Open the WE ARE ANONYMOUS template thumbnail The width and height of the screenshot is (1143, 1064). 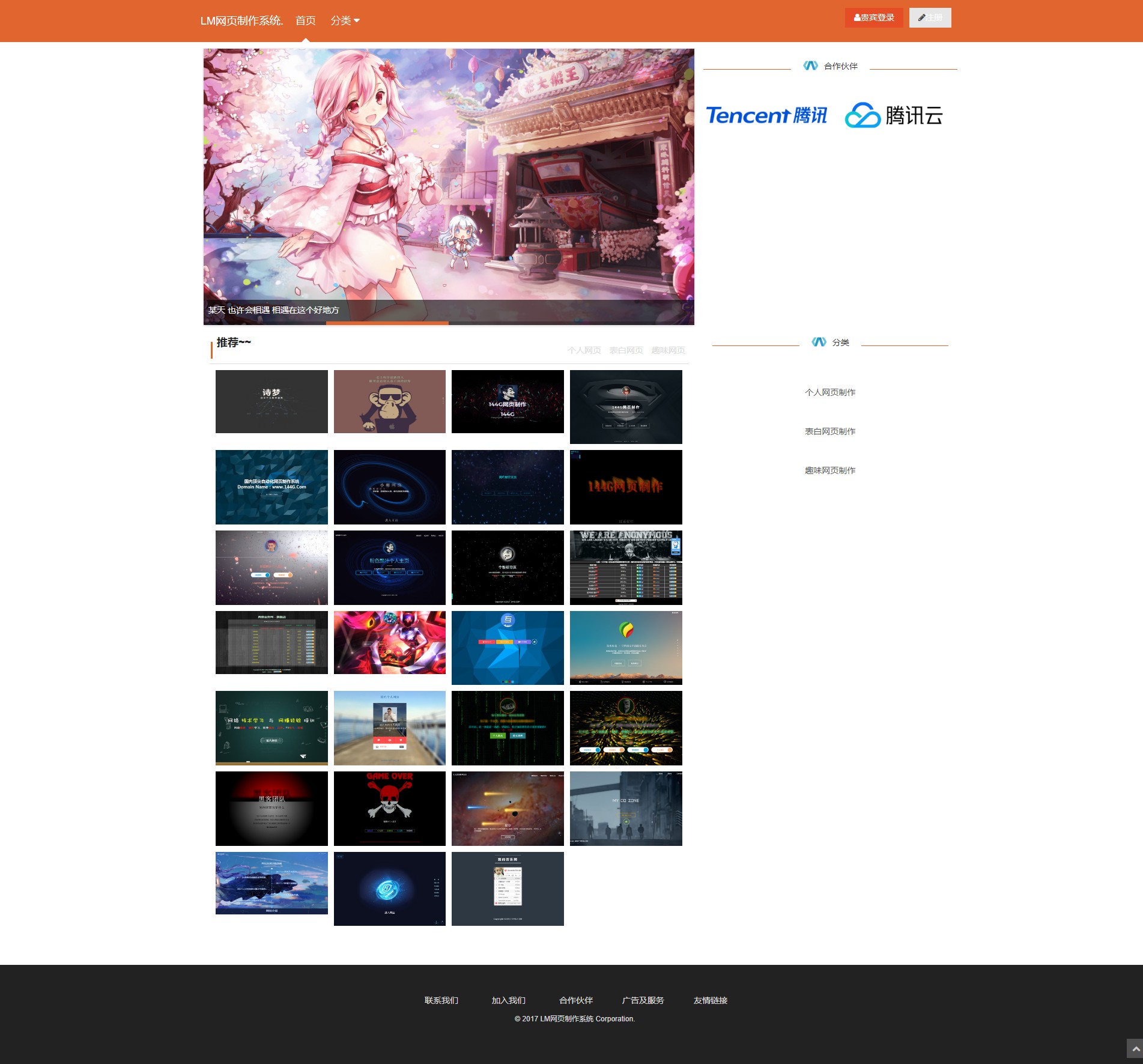coord(626,567)
